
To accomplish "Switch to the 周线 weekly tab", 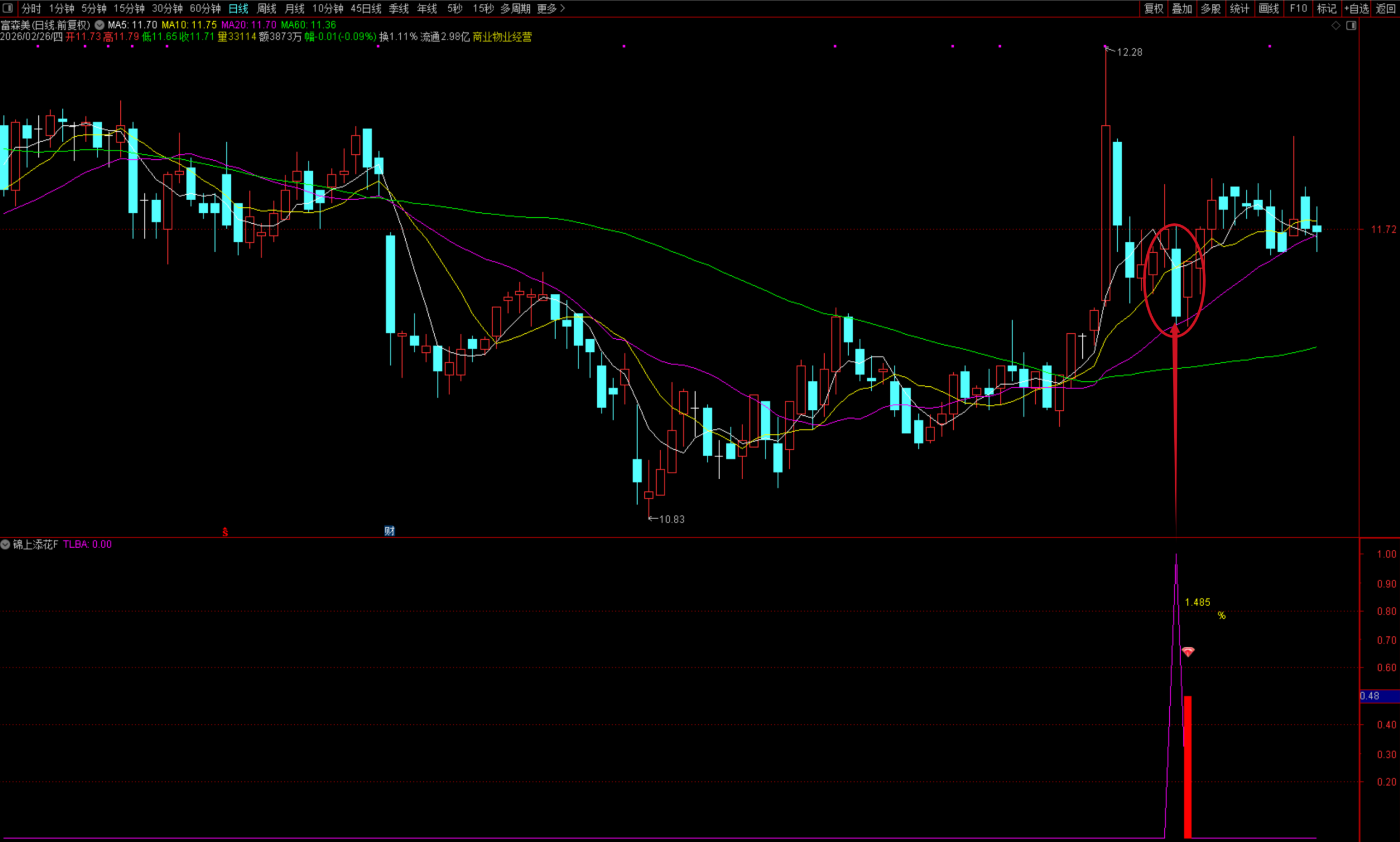I will pos(266,9).
